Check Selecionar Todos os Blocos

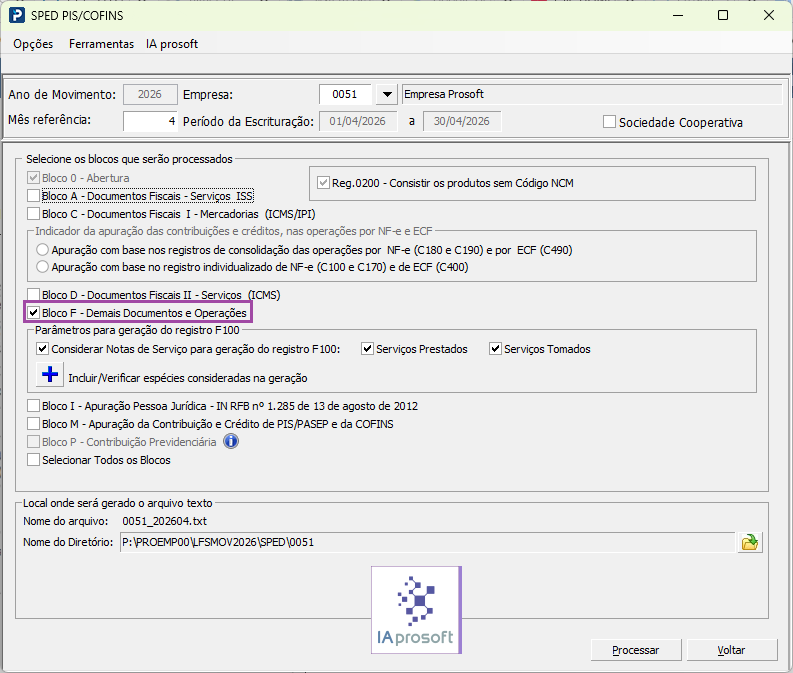click(x=34, y=460)
